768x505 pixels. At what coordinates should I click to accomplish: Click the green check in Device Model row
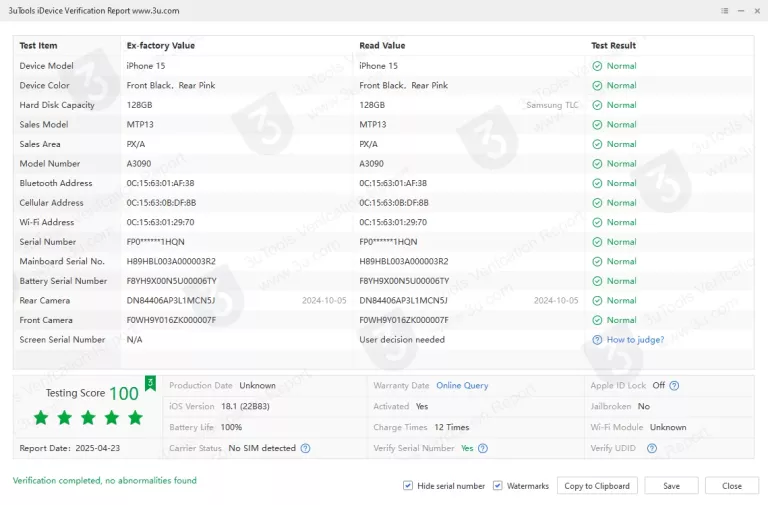pos(597,66)
